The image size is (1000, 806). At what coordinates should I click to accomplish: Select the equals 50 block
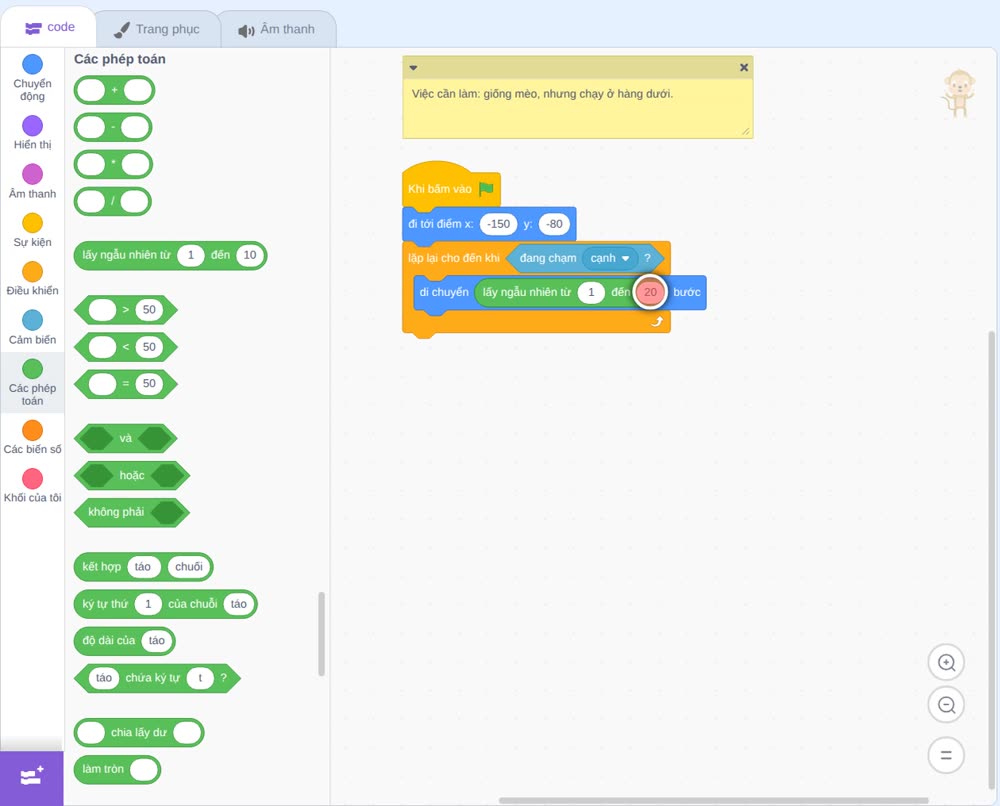126,384
